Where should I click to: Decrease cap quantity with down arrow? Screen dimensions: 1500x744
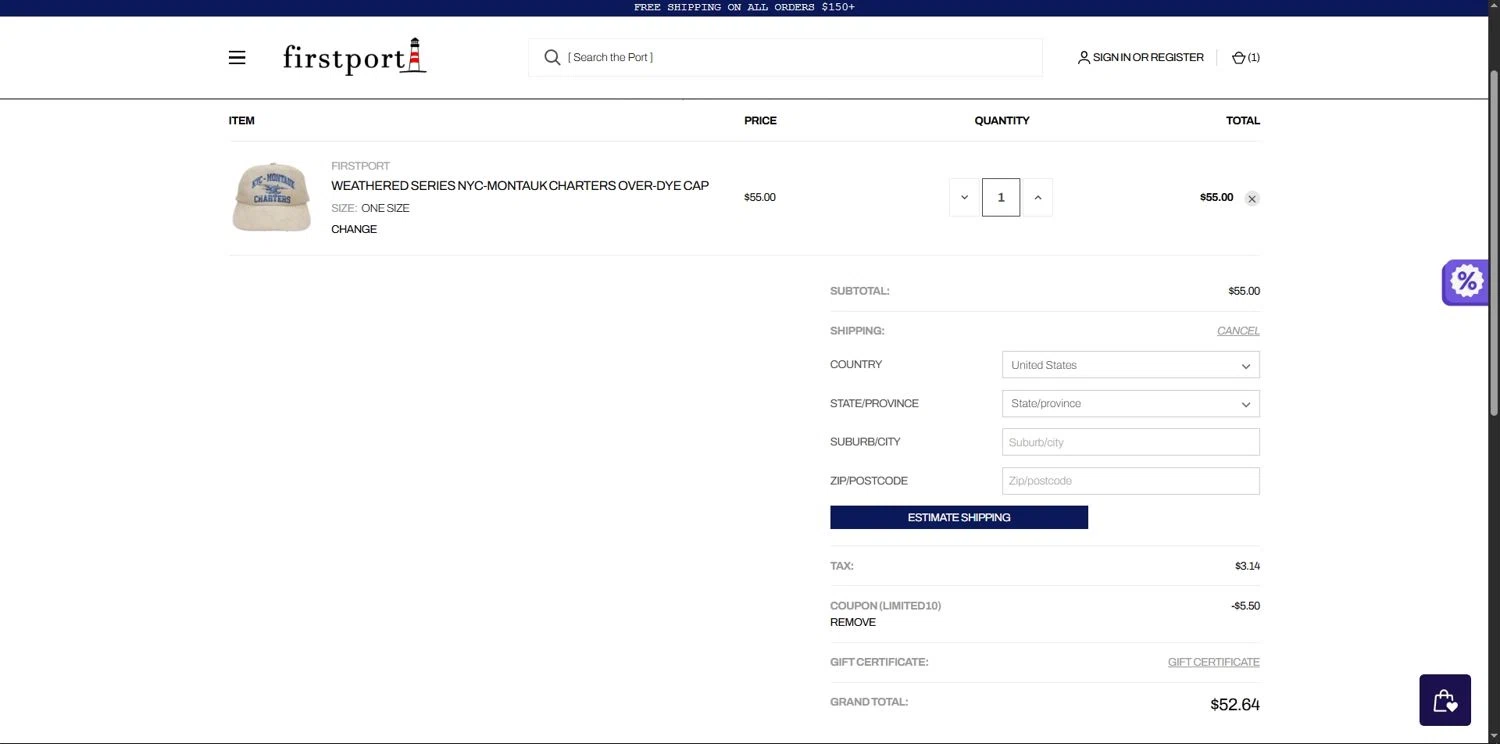click(964, 197)
